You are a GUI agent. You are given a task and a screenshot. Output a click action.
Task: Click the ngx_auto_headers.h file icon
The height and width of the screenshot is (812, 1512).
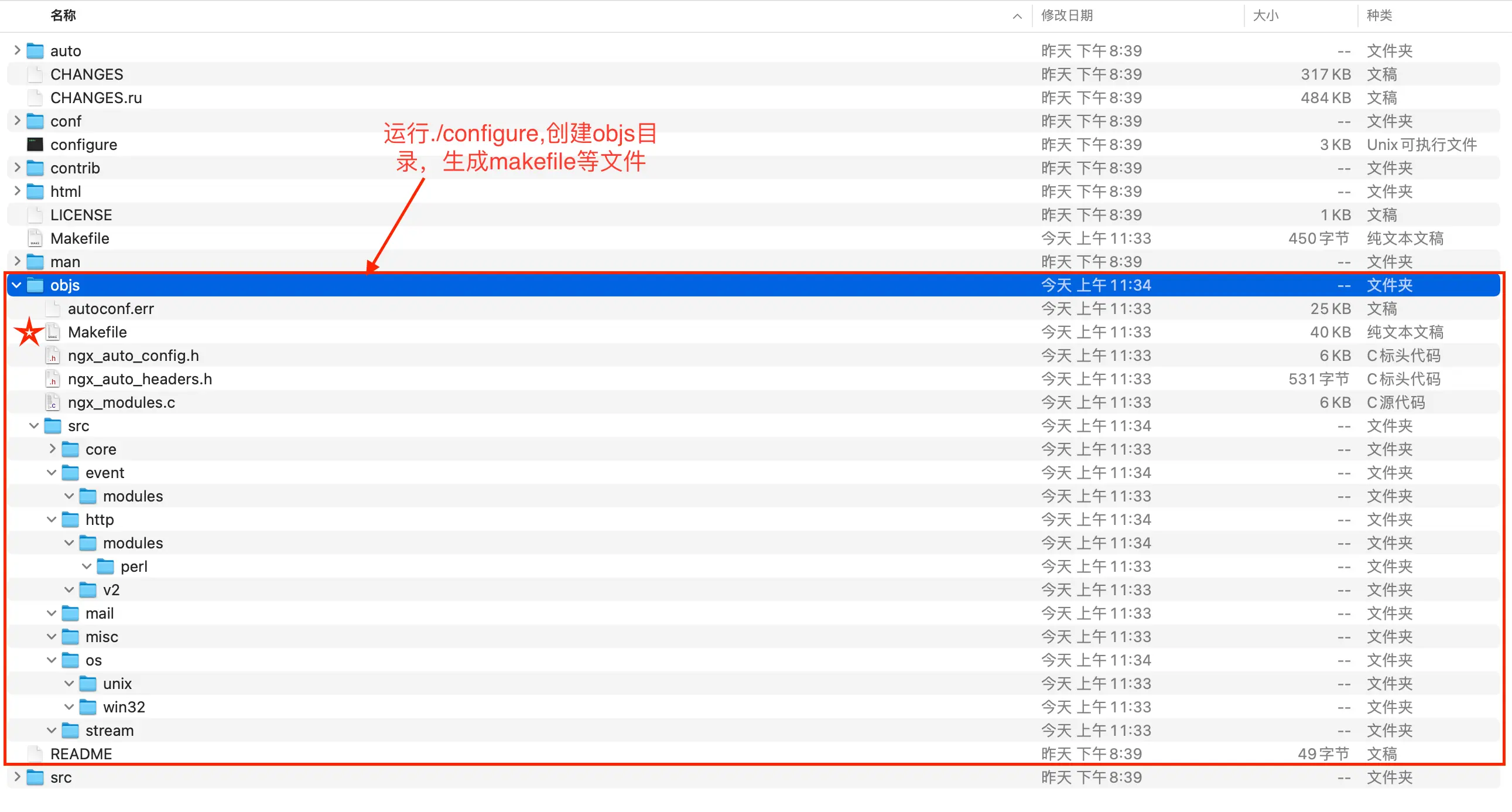53,379
